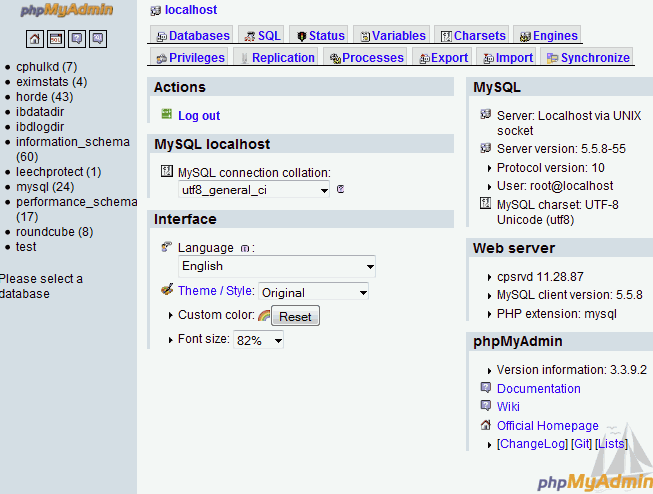
Task: Open the [Lists] link
Action: point(611,444)
